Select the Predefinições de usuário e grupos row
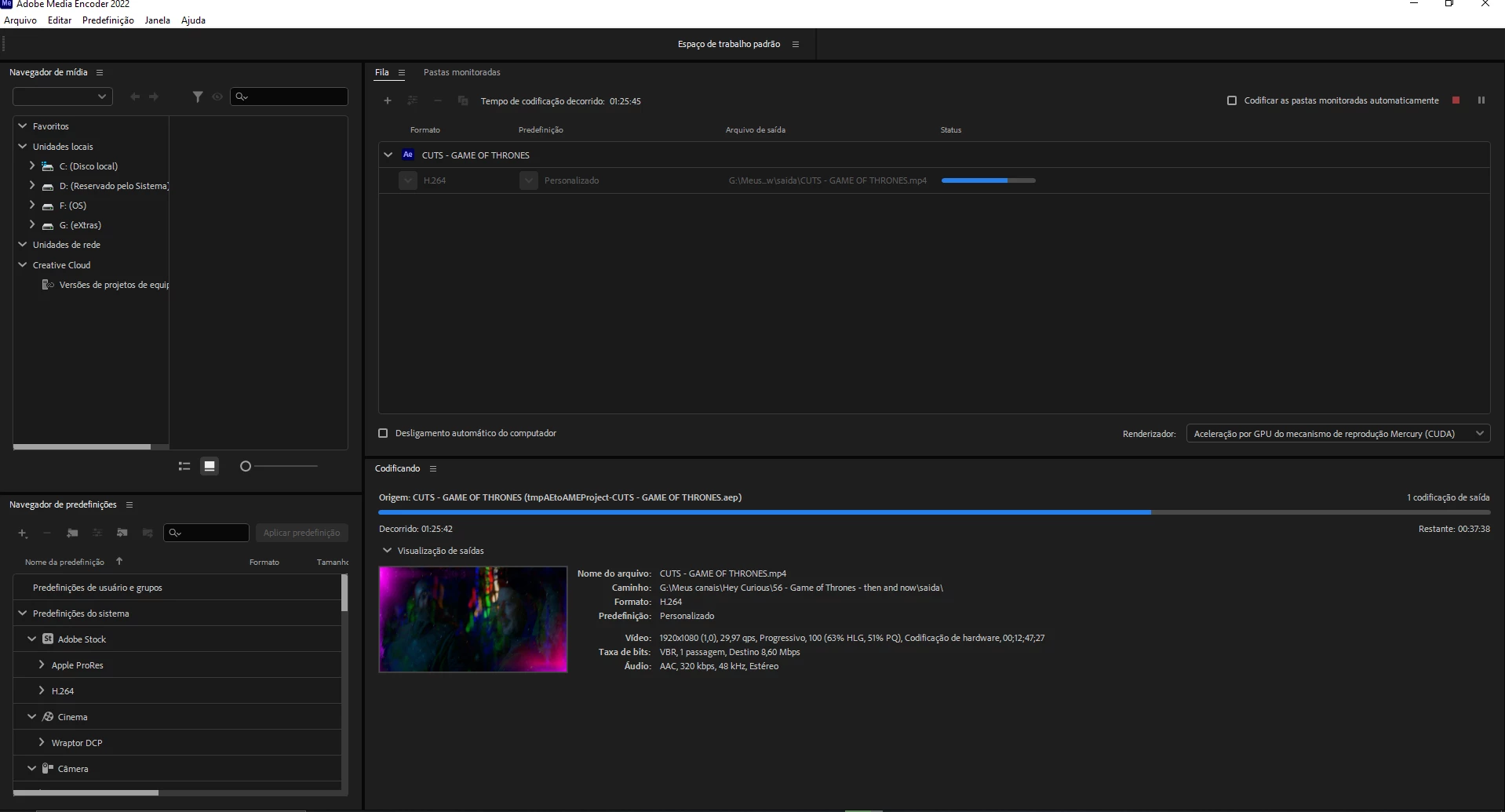This screenshot has height=812, width=1505. point(177,587)
